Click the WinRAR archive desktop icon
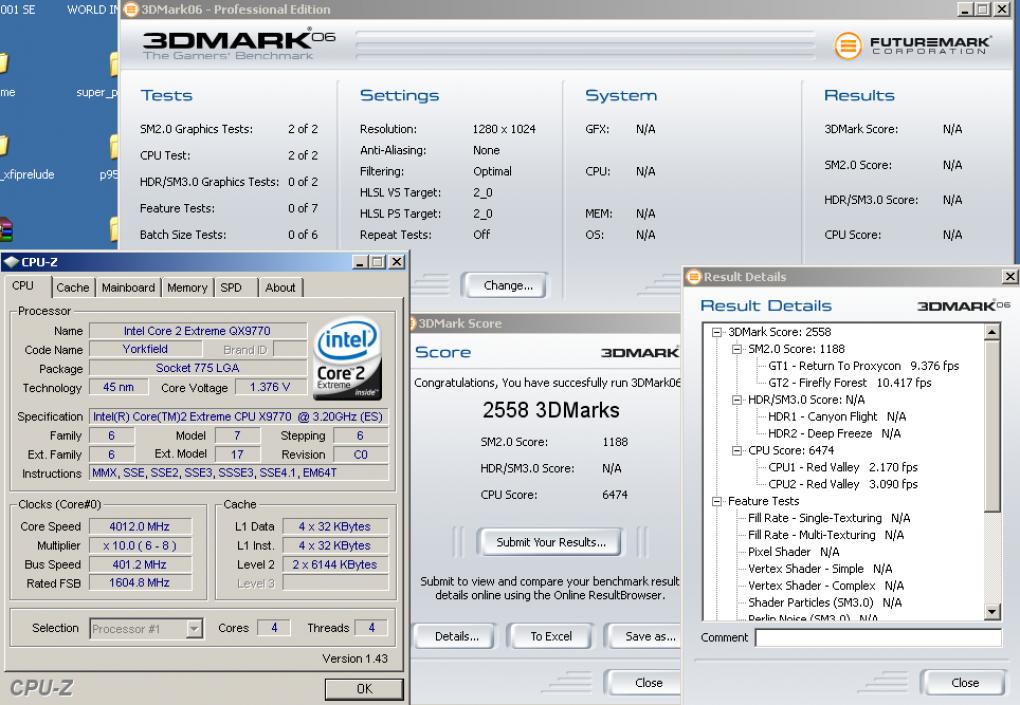The height and width of the screenshot is (705, 1020). point(6,230)
